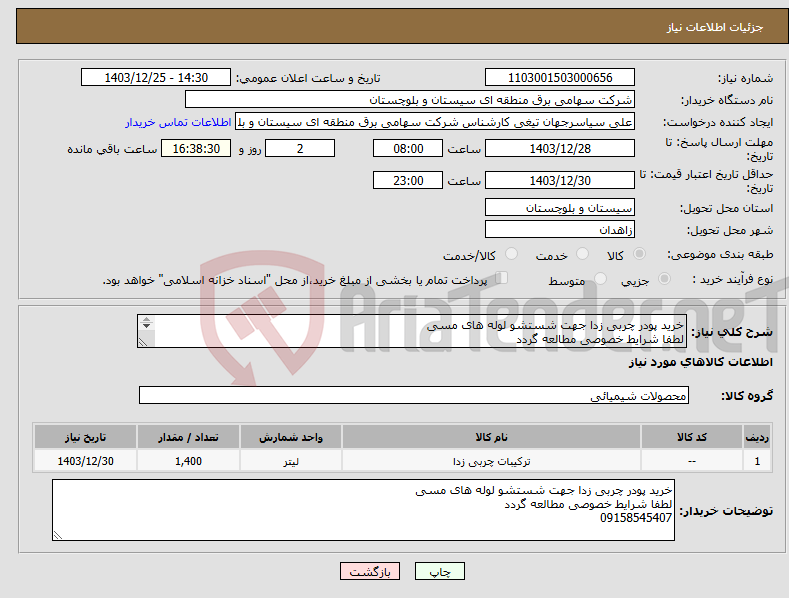Click the quantity cell 1,400
This screenshot has width=789, height=598.
point(188,461)
